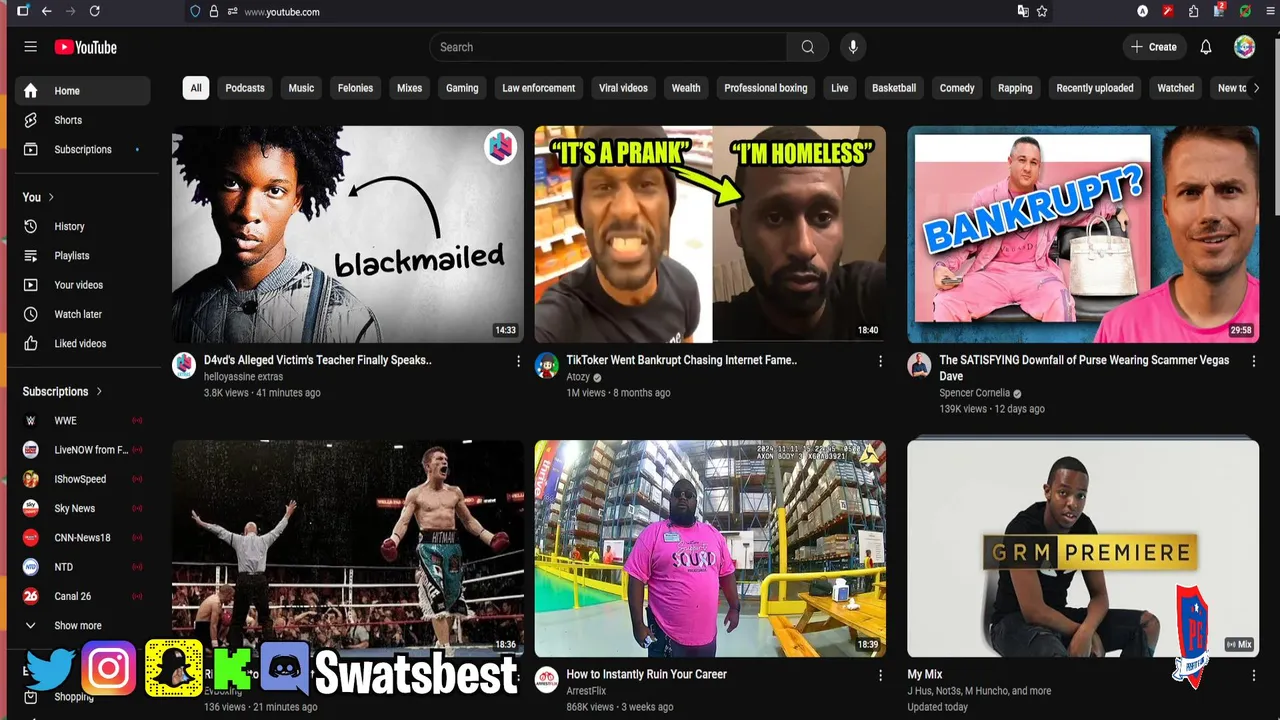This screenshot has width=1280, height=720.
Task: Expand the You section chevron
Action: [x=51, y=197]
